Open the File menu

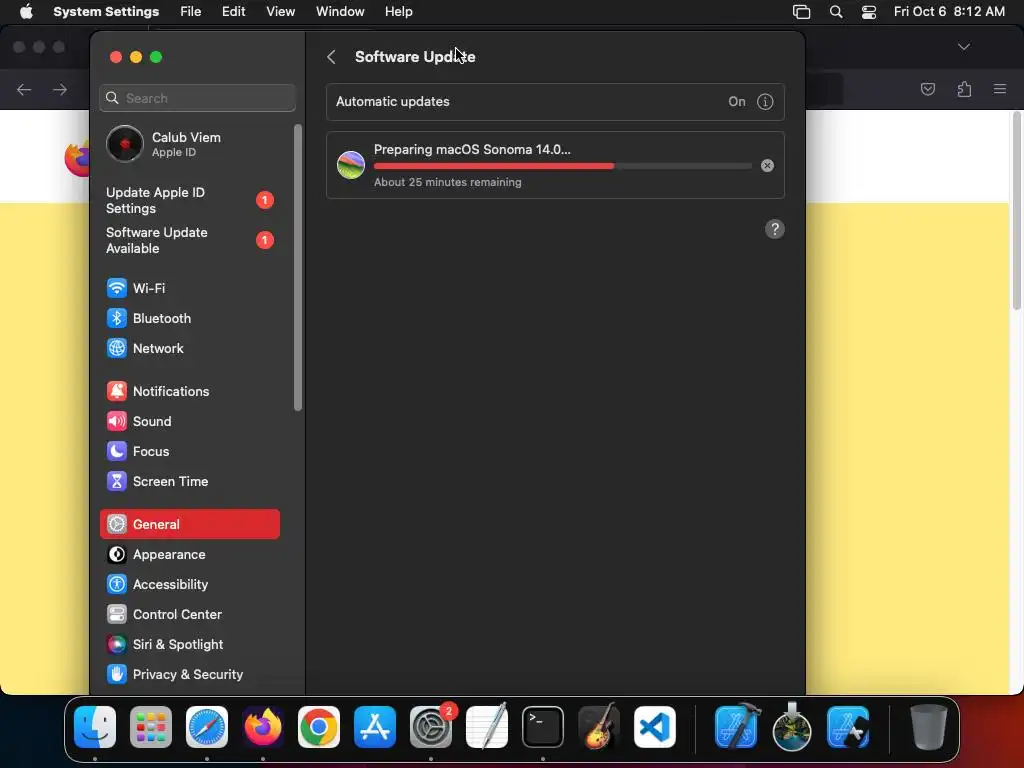191,12
